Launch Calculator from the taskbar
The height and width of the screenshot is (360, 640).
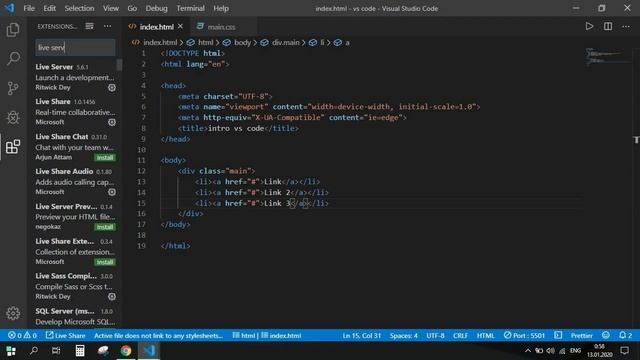tap(80, 351)
